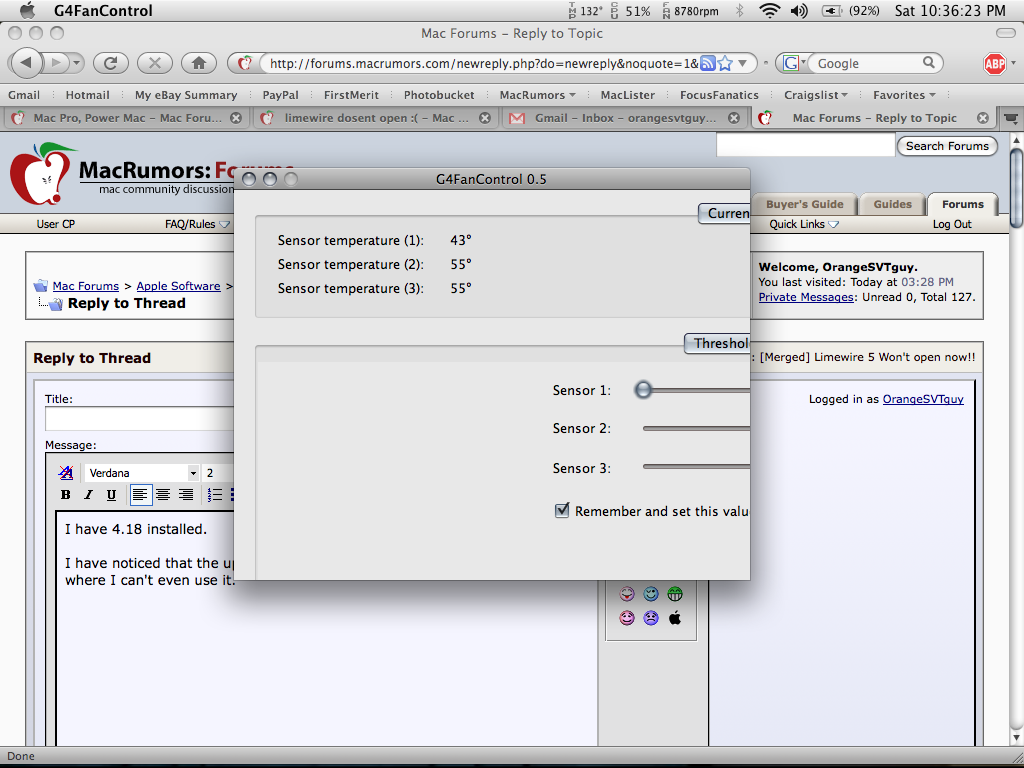This screenshot has width=1024, height=768.
Task: Click the Adblock Plus ABP icon
Action: pyautogui.click(x=995, y=63)
